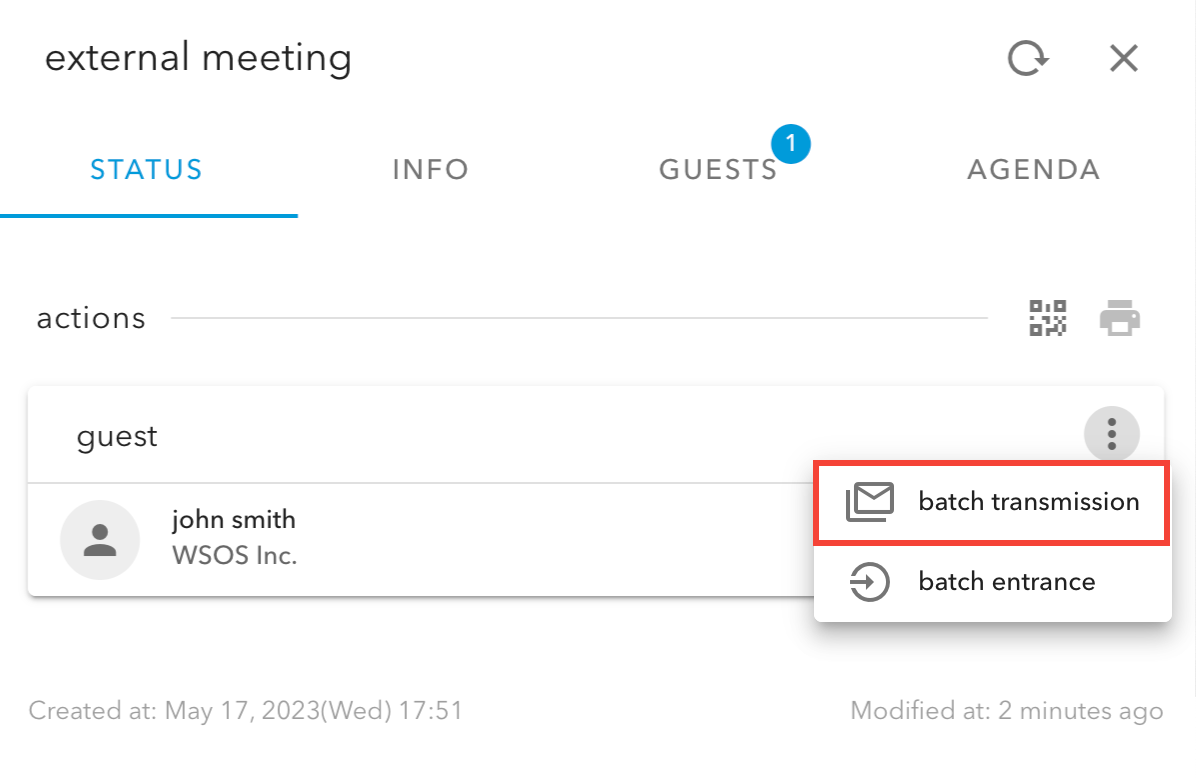Open the guest three-dot menu
1196x780 pixels.
(1111, 435)
